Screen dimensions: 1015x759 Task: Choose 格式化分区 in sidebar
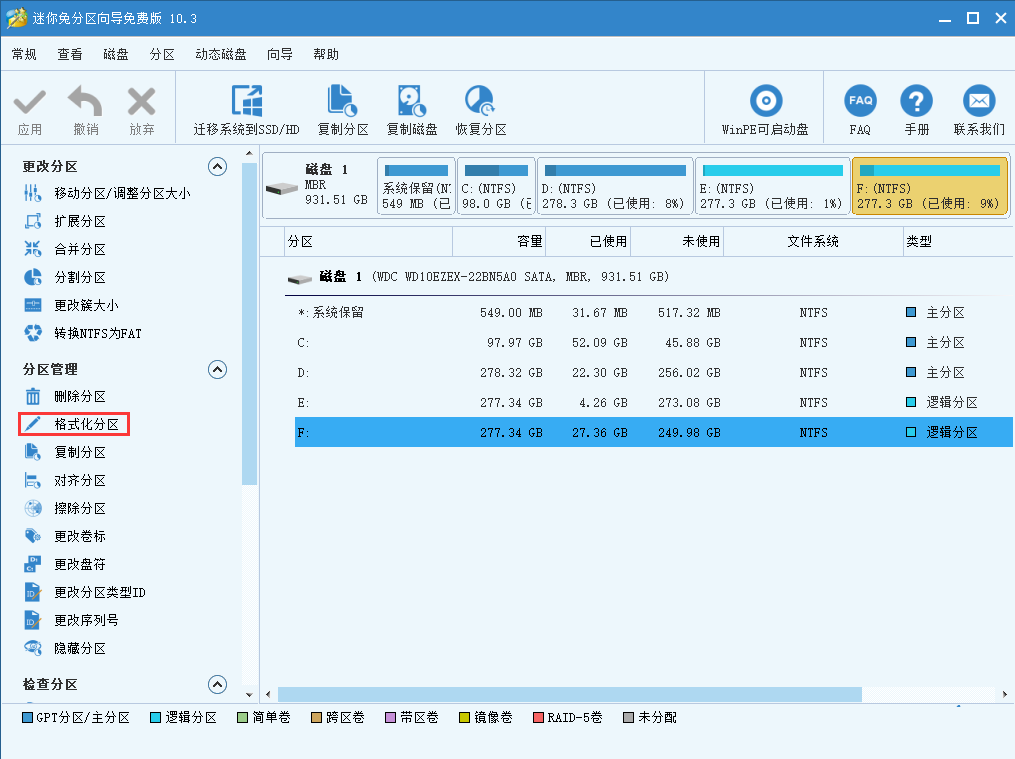click(74, 424)
